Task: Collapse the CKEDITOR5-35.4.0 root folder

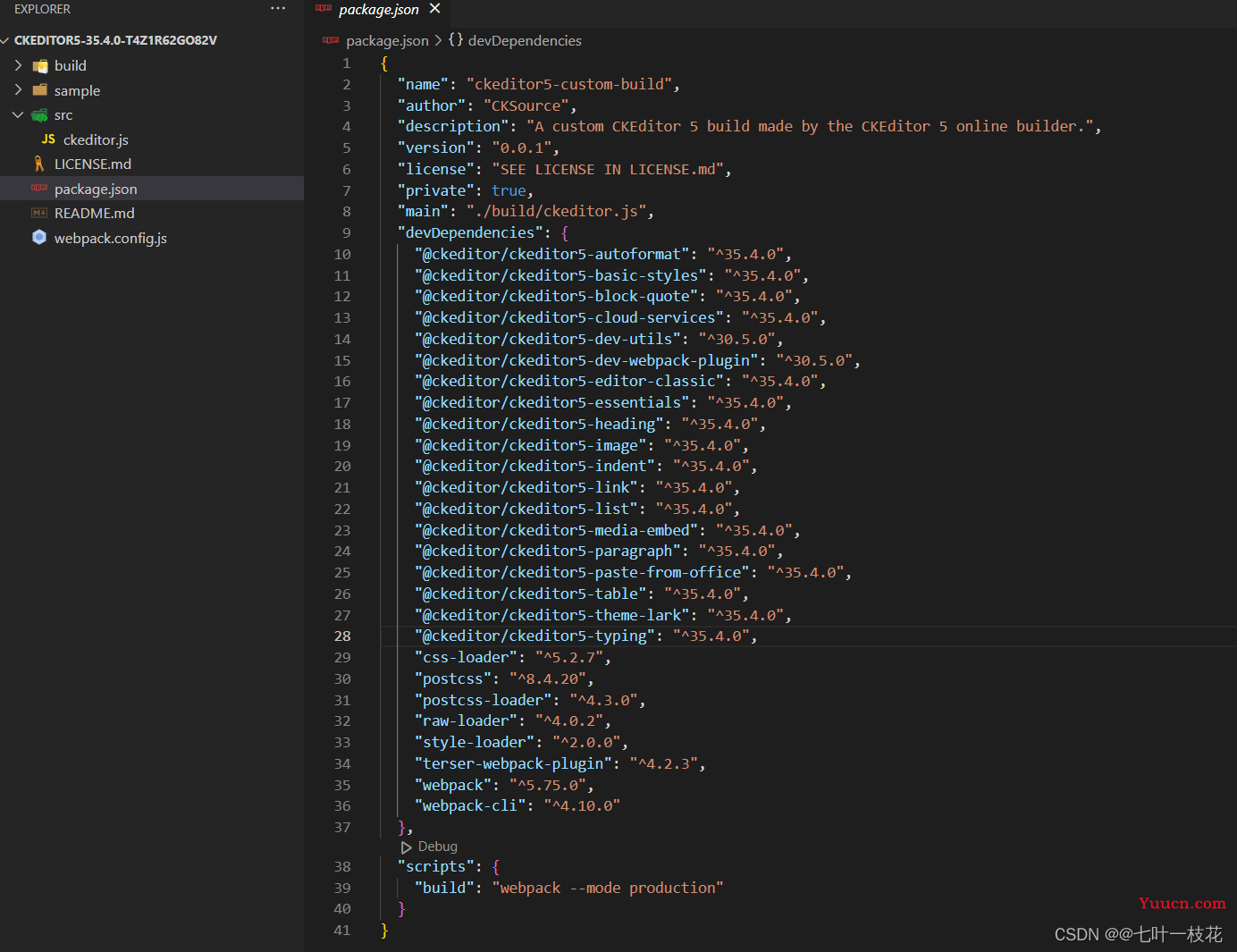Action: click(x=5, y=40)
